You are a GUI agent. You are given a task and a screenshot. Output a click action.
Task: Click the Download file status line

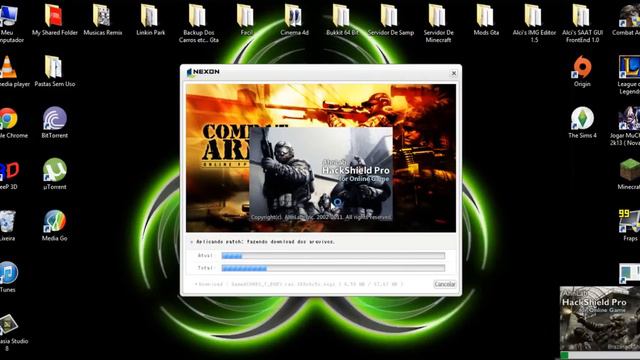299,284
